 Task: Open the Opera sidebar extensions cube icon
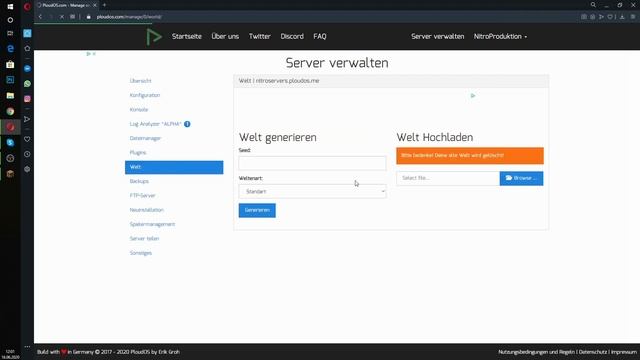tap(27, 169)
